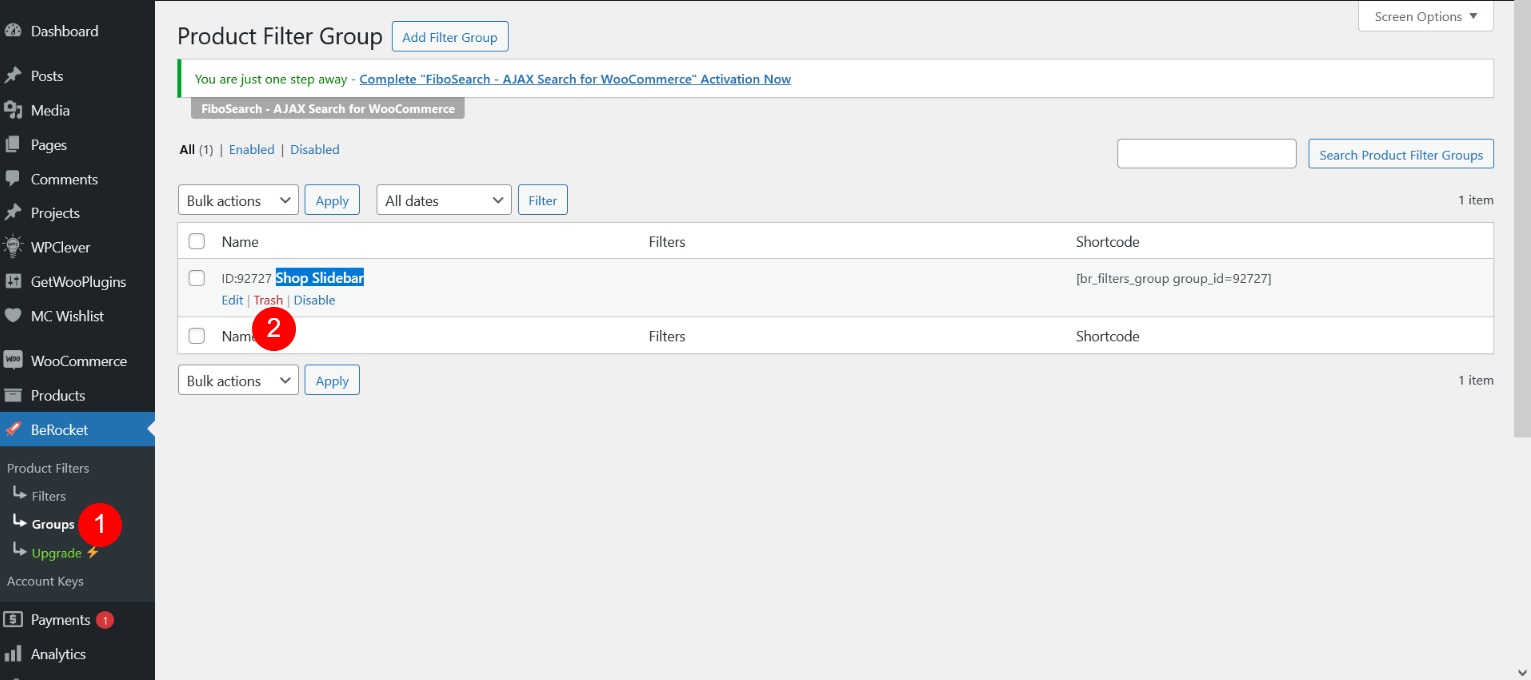1531x680 pixels.
Task: Click the Products archive icon
Action: tap(13, 395)
